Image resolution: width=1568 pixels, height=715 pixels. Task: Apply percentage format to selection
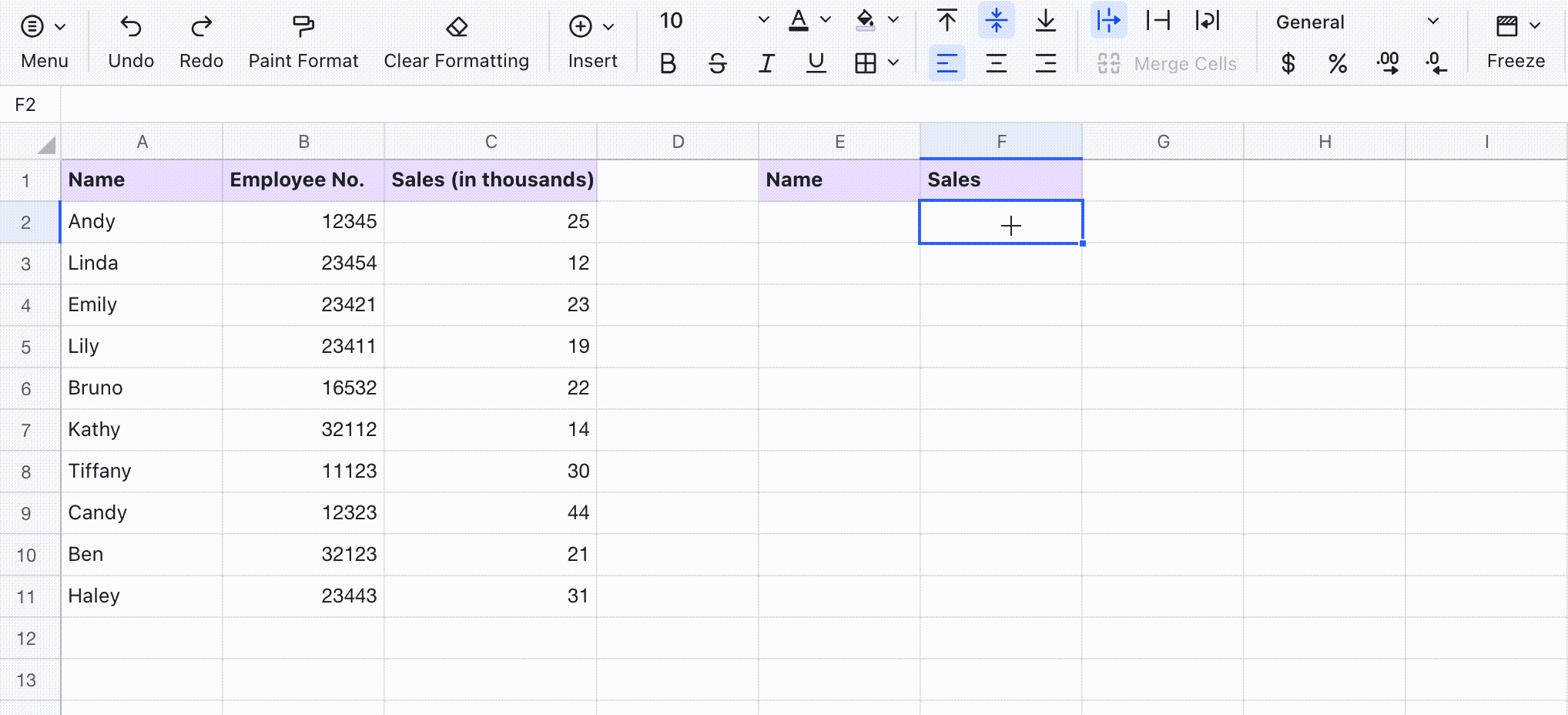click(x=1337, y=63)
